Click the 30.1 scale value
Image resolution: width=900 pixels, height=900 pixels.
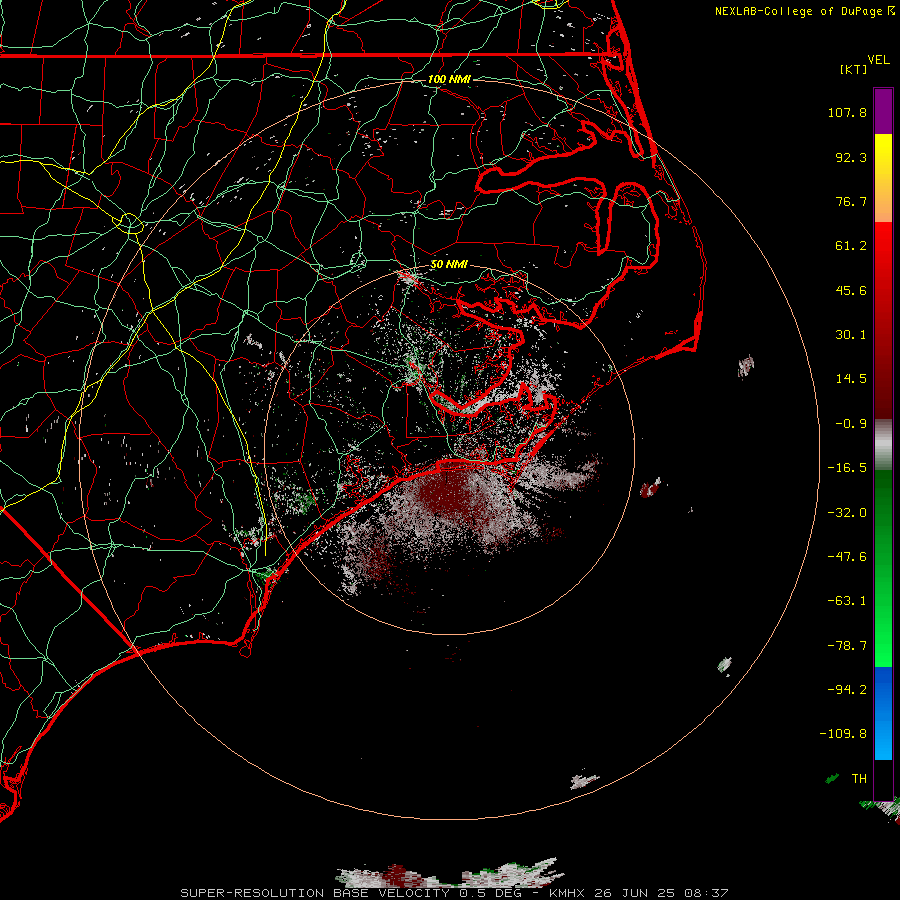coord(851,335)
